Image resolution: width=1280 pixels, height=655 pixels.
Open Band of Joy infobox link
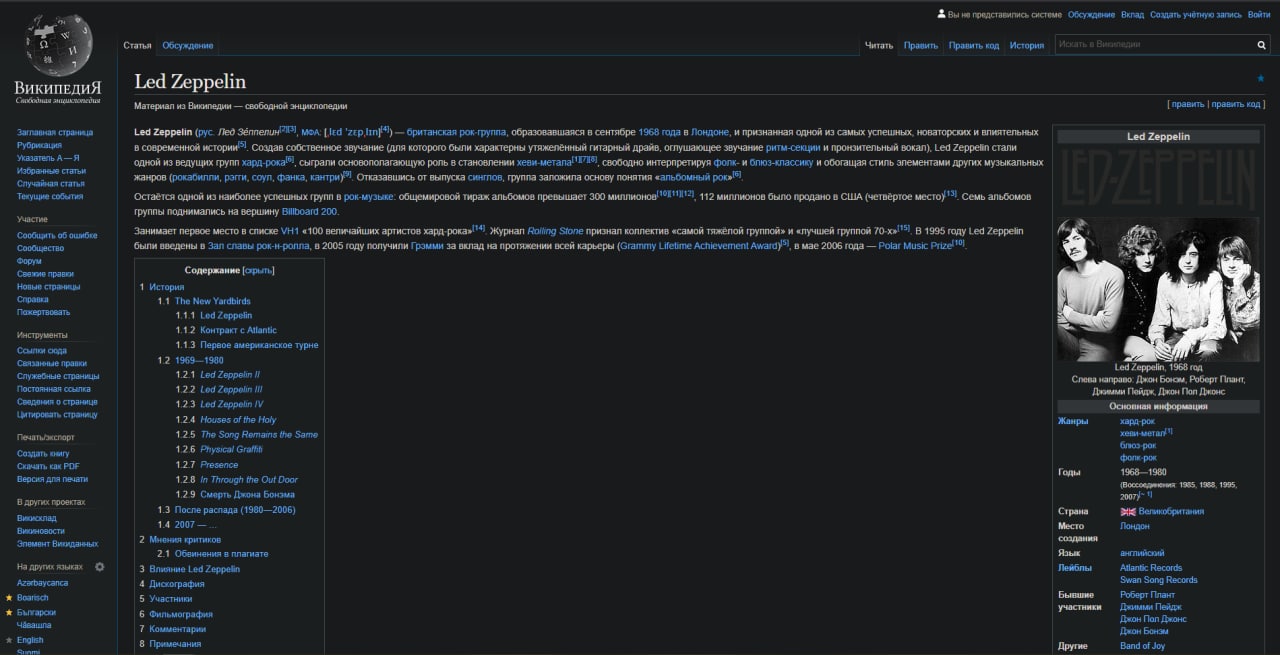pos(1142,646)
